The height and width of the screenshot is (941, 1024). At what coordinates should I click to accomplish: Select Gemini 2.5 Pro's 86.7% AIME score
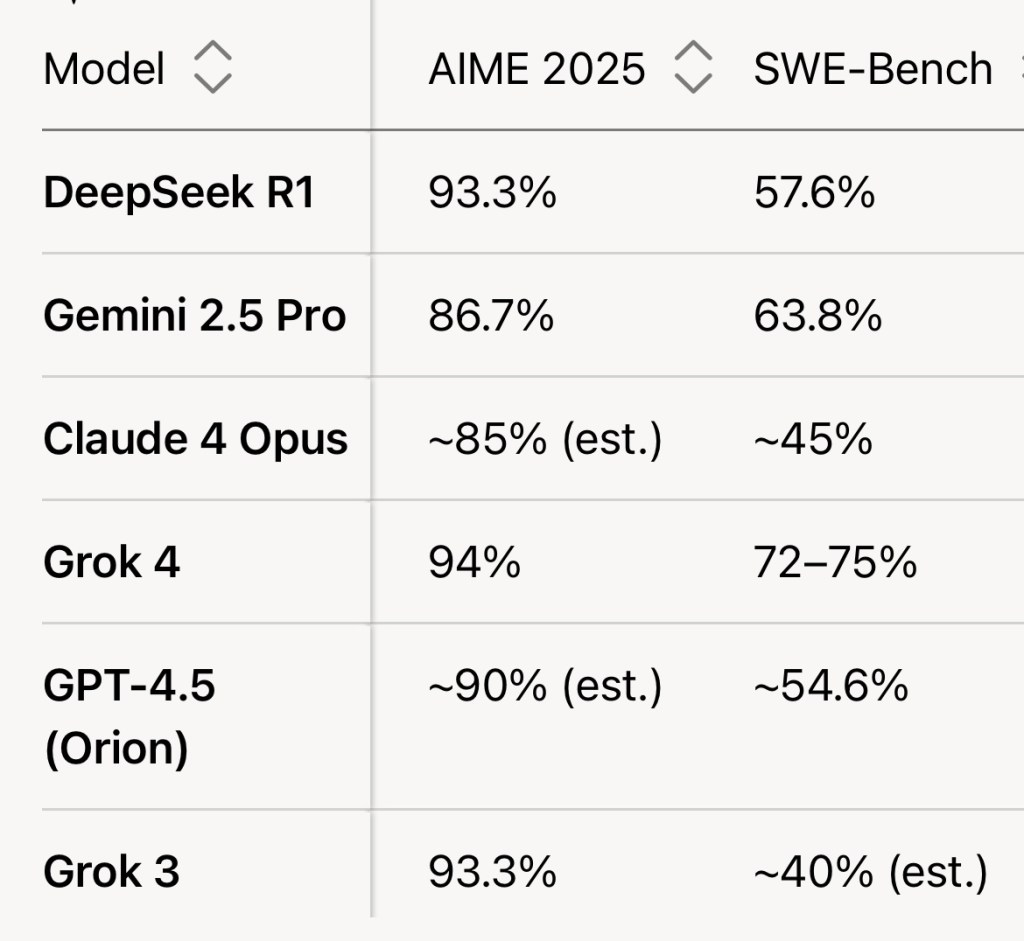pos(491,316)
